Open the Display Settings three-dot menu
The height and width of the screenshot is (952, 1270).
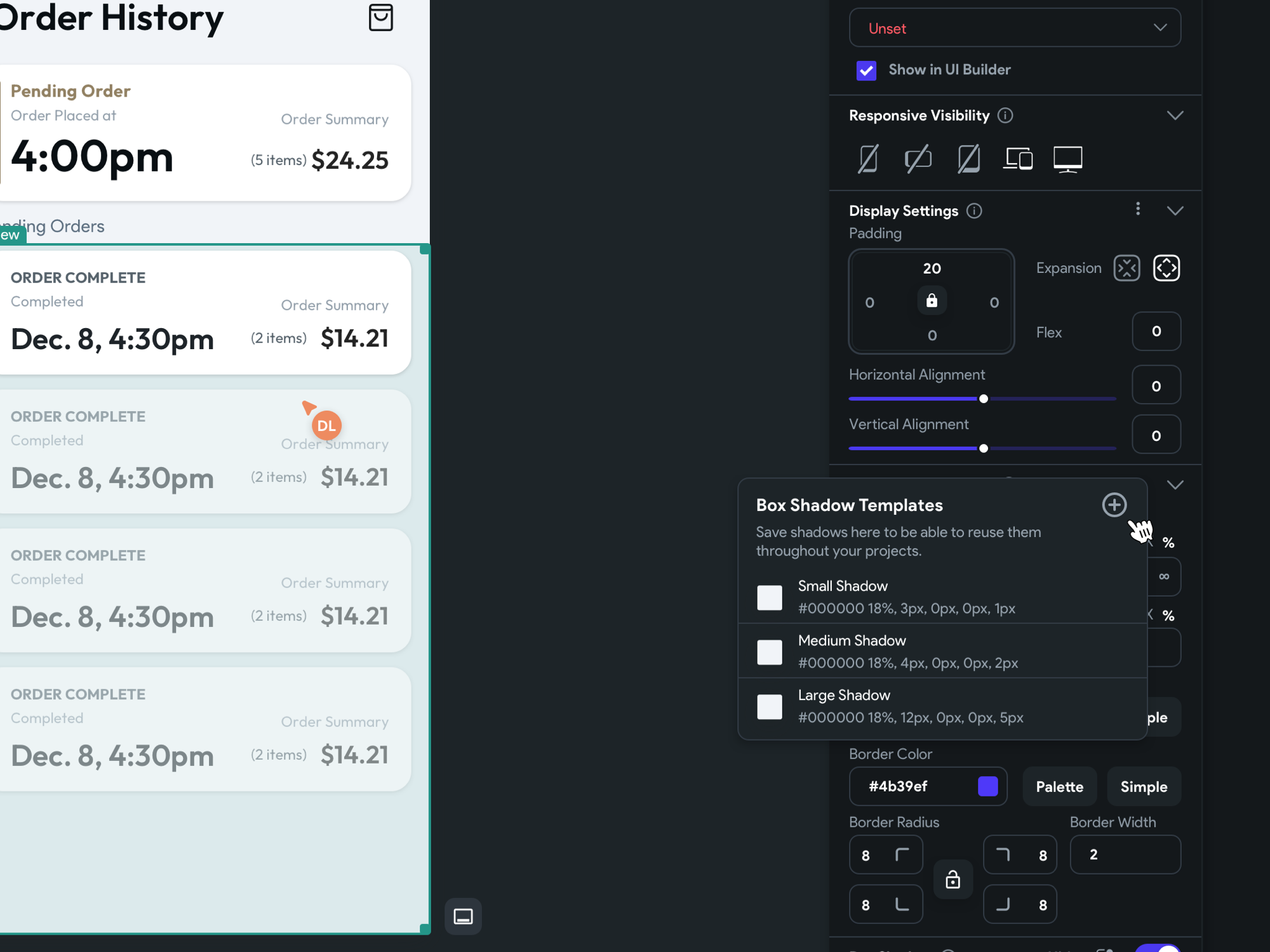pyautogui.click(x=1139, y=209)
